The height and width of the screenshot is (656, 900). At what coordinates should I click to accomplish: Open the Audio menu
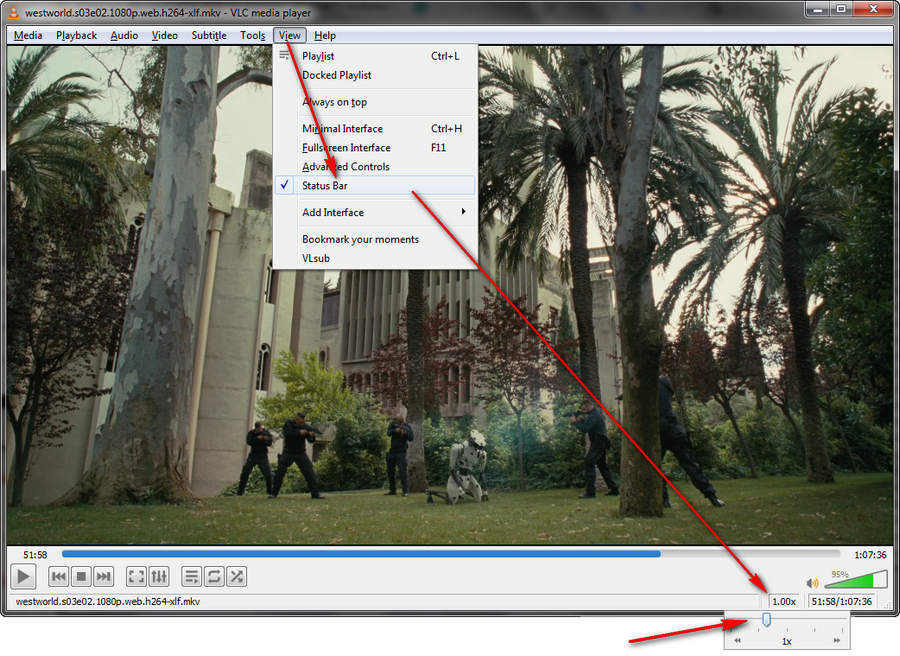(x=124, y=36)
